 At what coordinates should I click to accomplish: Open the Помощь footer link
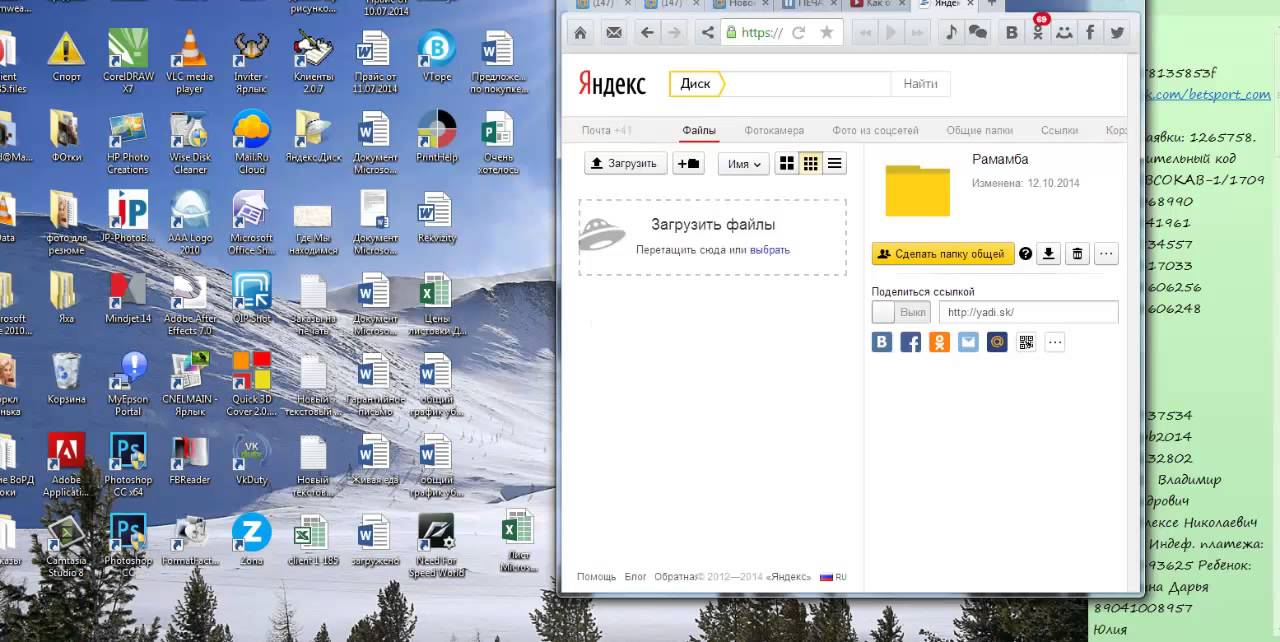[x=597, y=577]
